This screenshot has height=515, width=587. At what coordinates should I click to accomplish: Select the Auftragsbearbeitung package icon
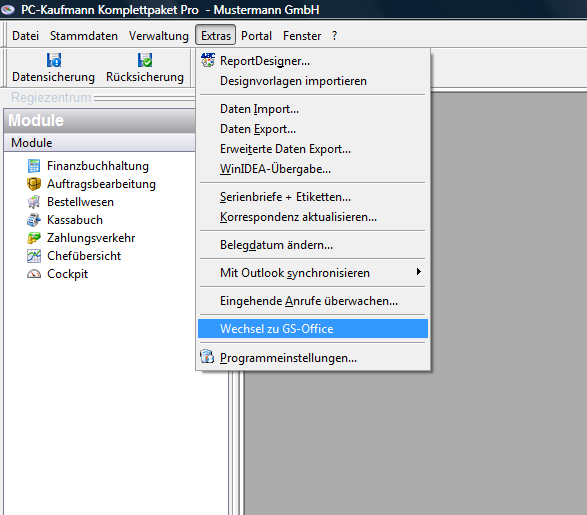coord(34,184)
